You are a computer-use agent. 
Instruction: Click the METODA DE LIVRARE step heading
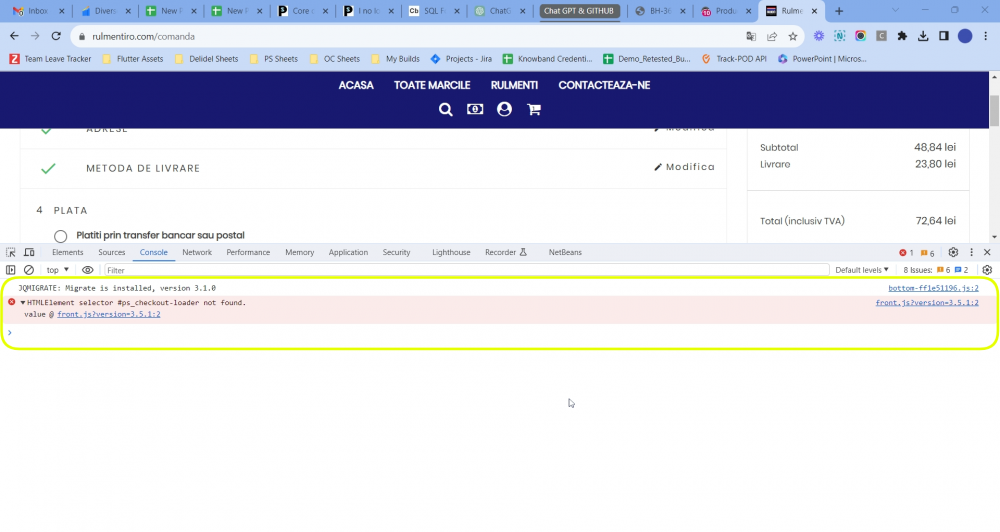(143, 168)
